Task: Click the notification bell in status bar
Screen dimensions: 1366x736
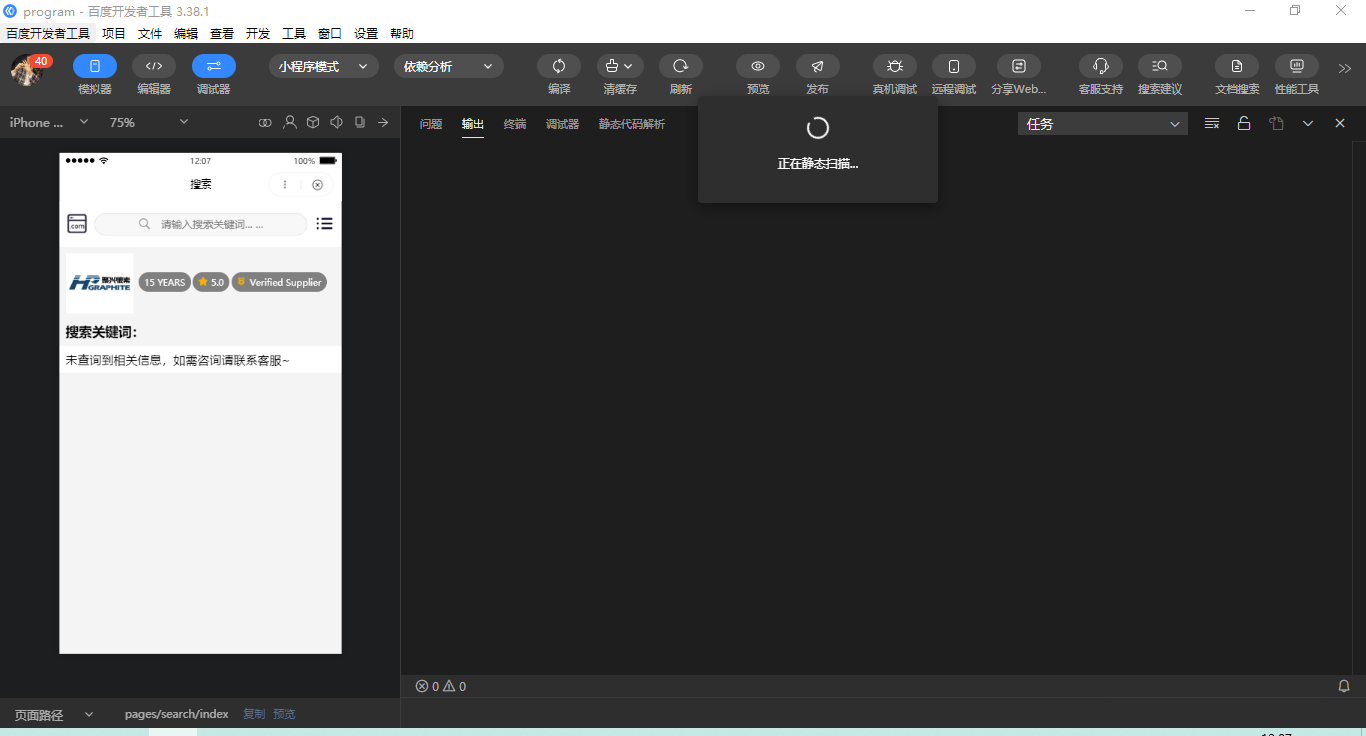Action: tap(1344, 686)
